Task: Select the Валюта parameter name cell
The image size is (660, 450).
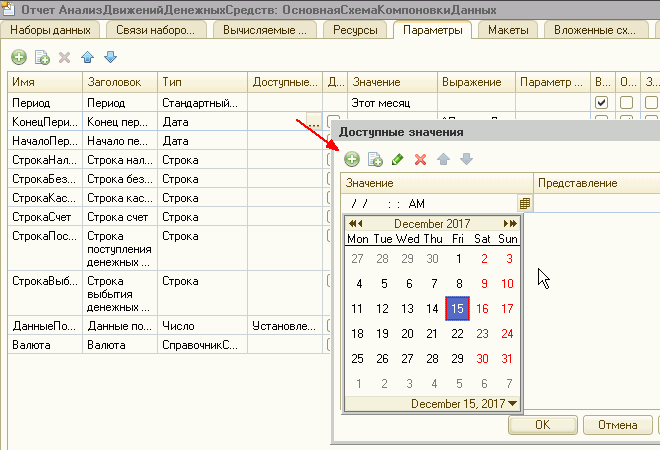Action: coord(45,345)
